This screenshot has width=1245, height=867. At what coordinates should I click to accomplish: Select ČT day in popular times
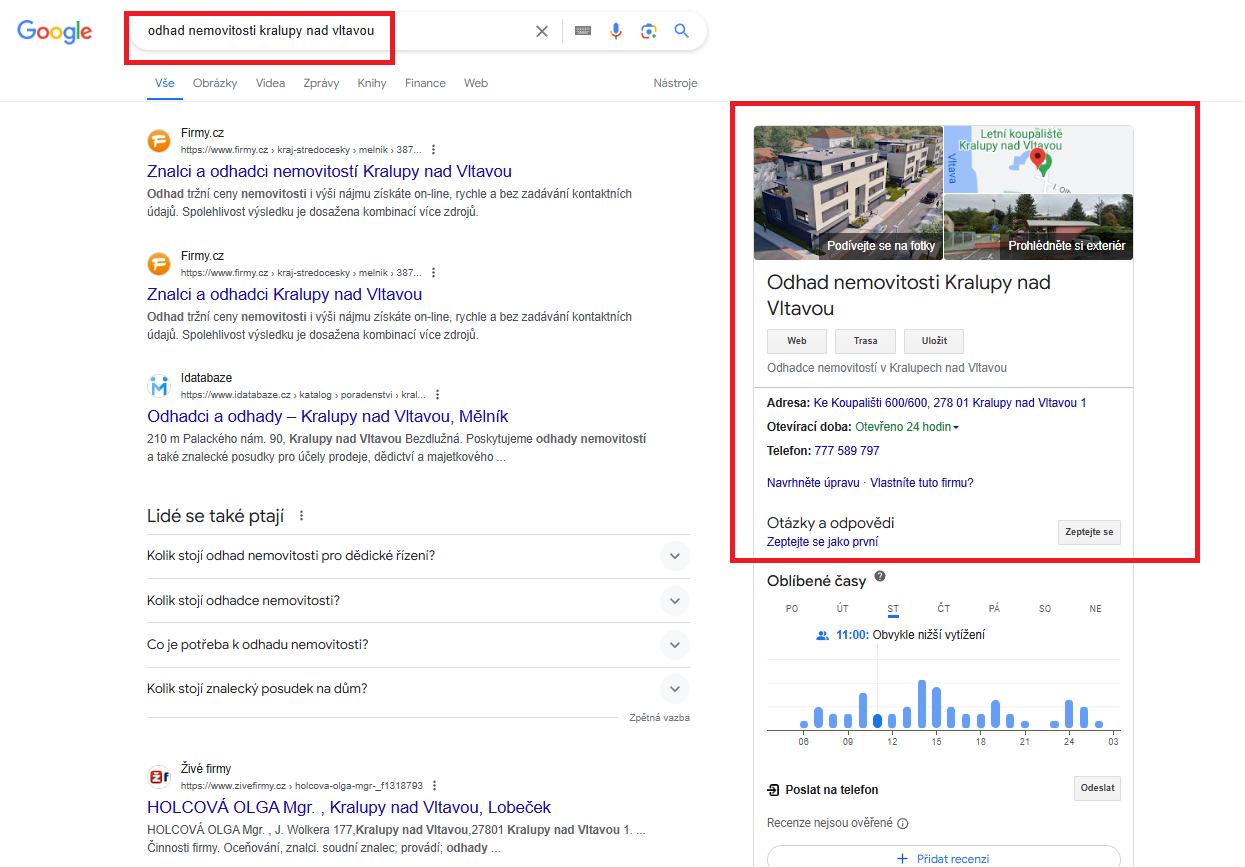pos(944,609)
